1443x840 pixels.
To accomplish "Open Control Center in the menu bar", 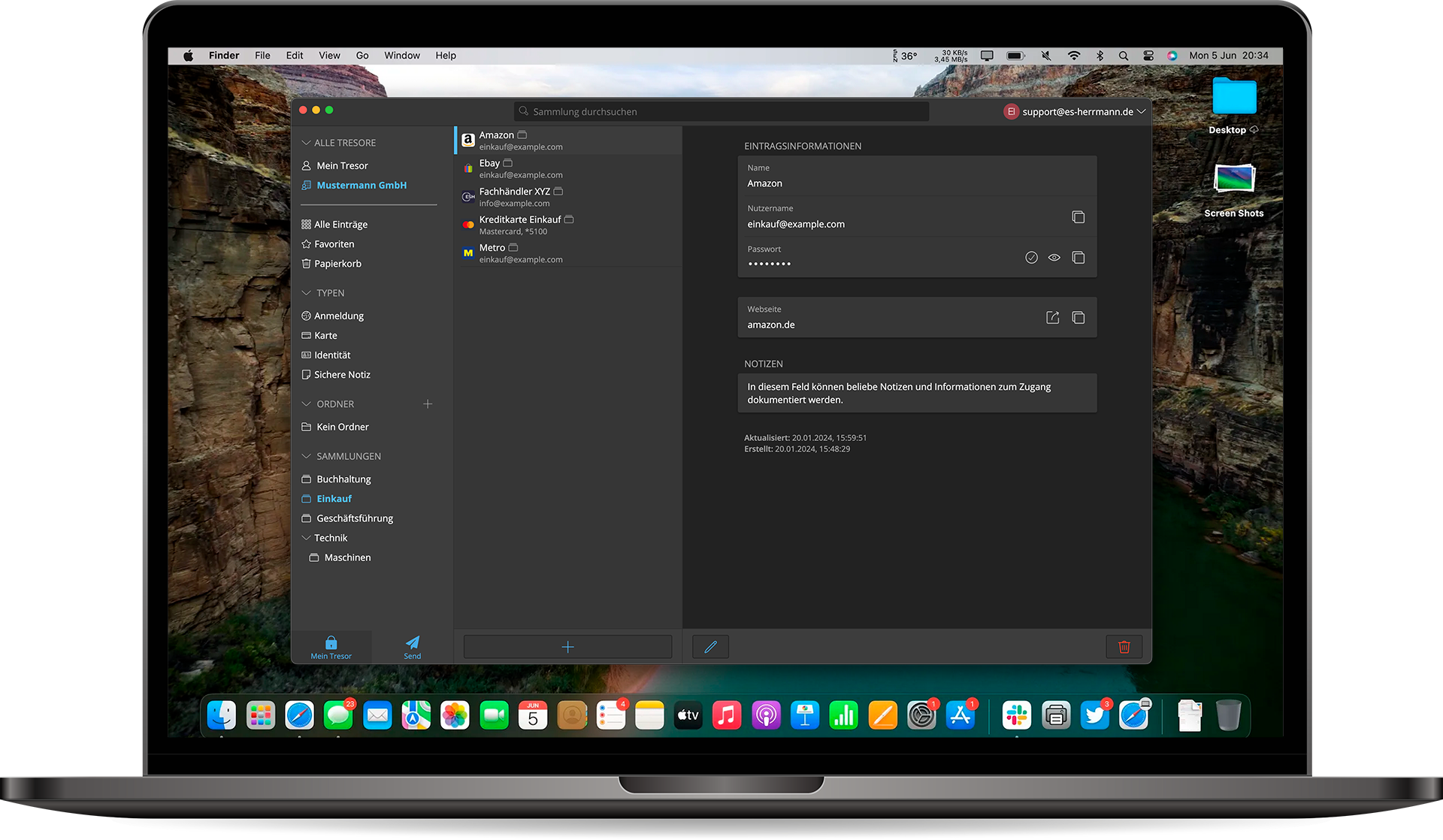I will tap(1148, 56).
